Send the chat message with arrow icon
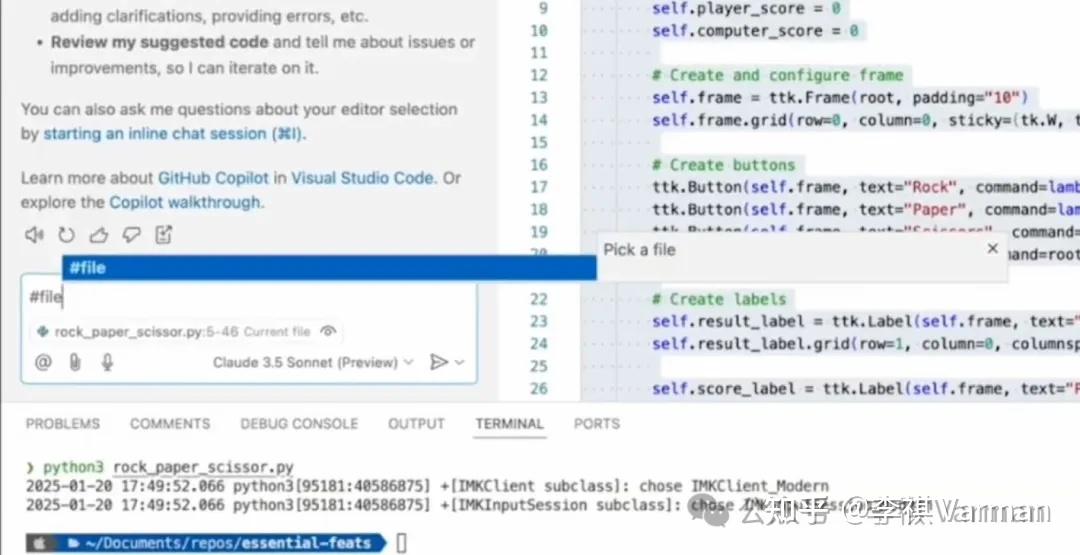Image resolution: width=1080 pixels, height=555 pixels. point(438,362)
